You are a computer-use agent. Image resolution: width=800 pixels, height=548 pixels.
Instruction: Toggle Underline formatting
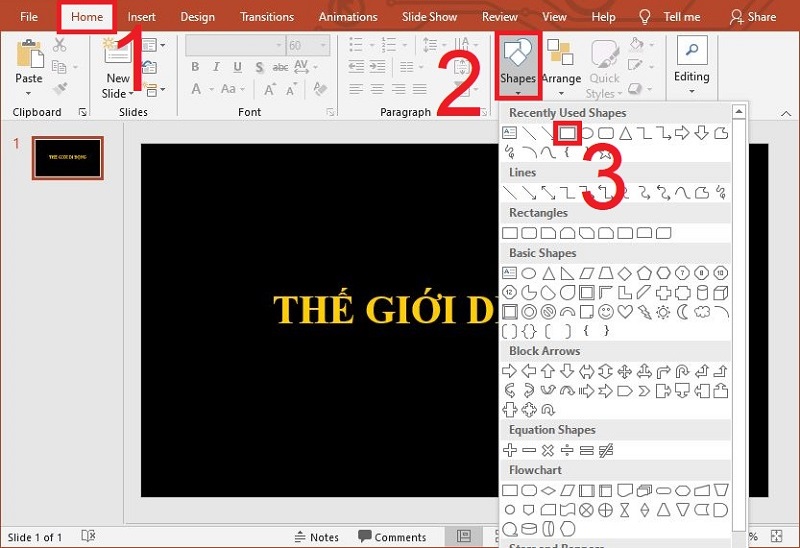tap(237, 67)
